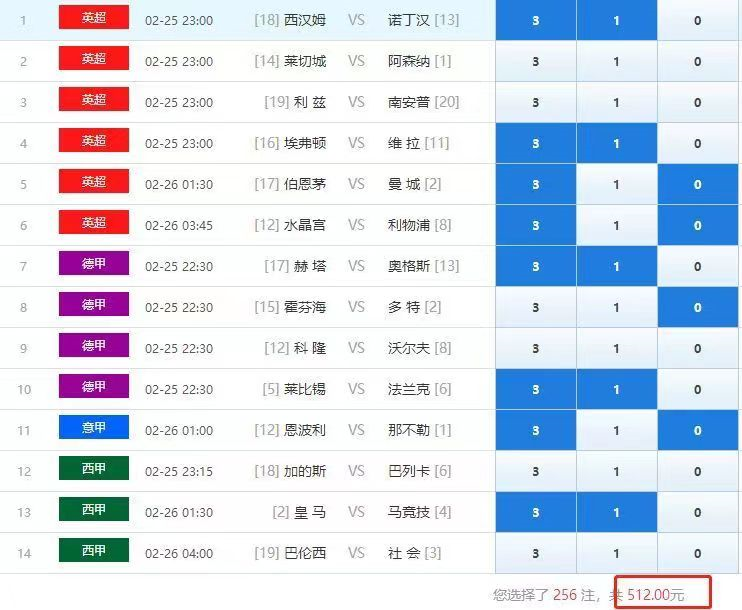Deselect 3 for 埃弗顿 vs 维拉
Screen dimensions: 742x610
tap(536, 143)
